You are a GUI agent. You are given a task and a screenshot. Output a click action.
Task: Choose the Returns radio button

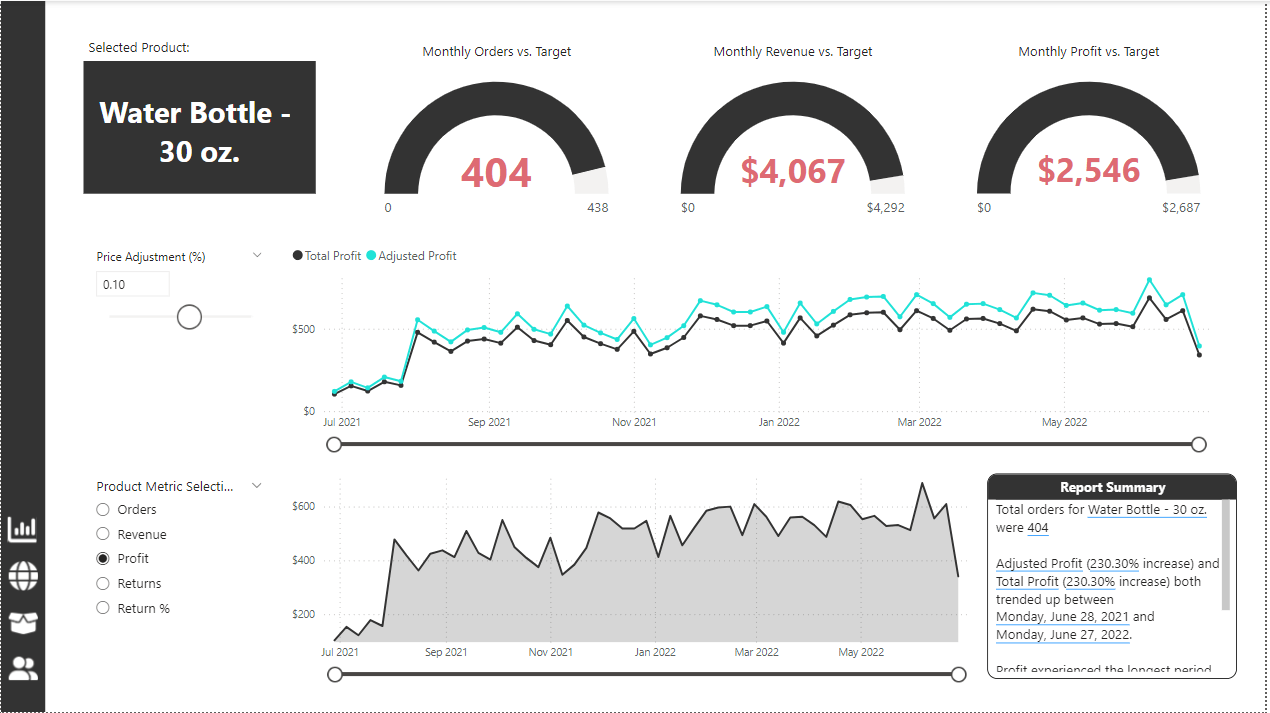pos(103,583)
